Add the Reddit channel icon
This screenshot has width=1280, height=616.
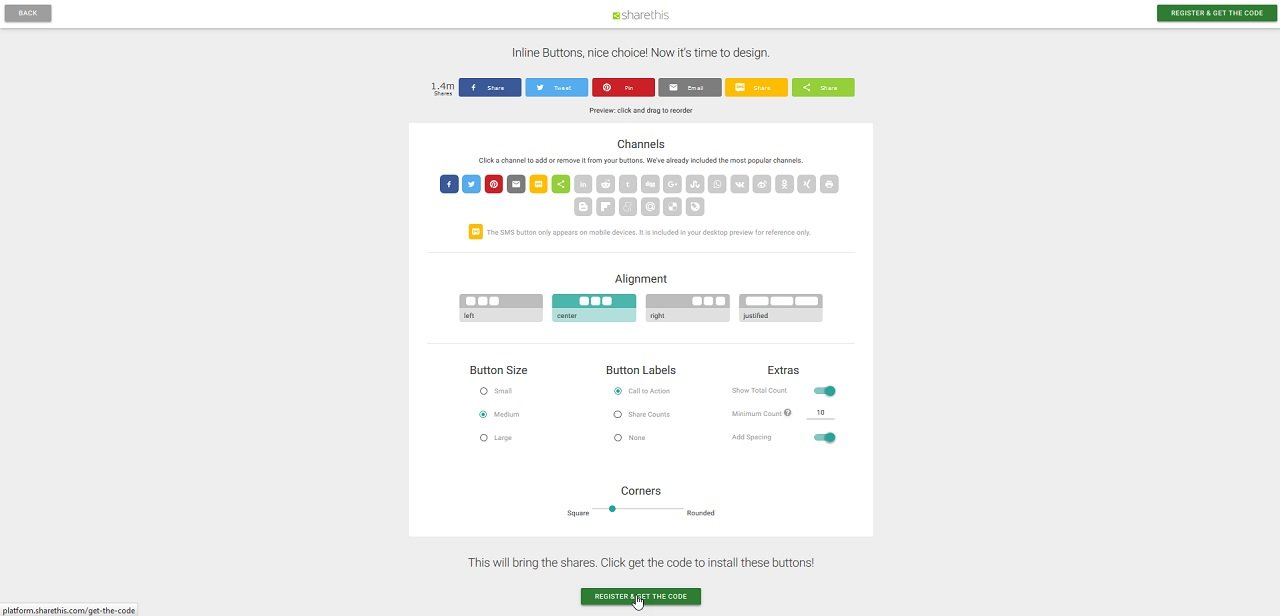point(605,184)
